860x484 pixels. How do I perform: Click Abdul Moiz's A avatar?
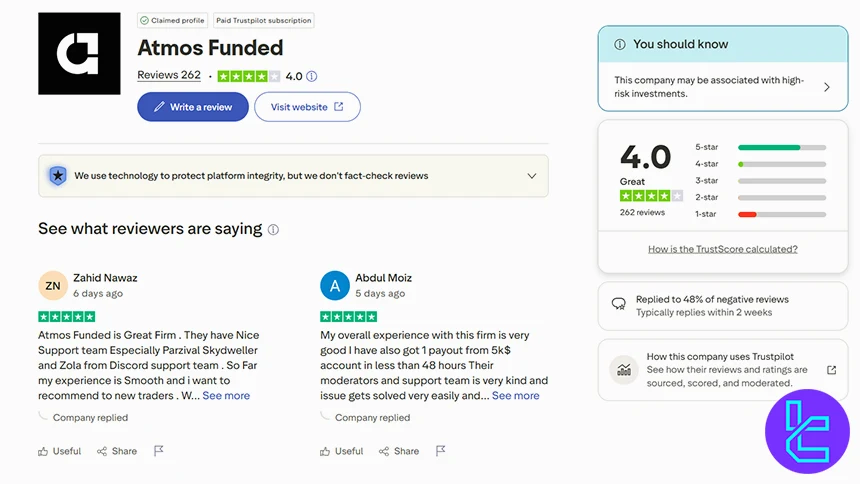pos(335,286)
